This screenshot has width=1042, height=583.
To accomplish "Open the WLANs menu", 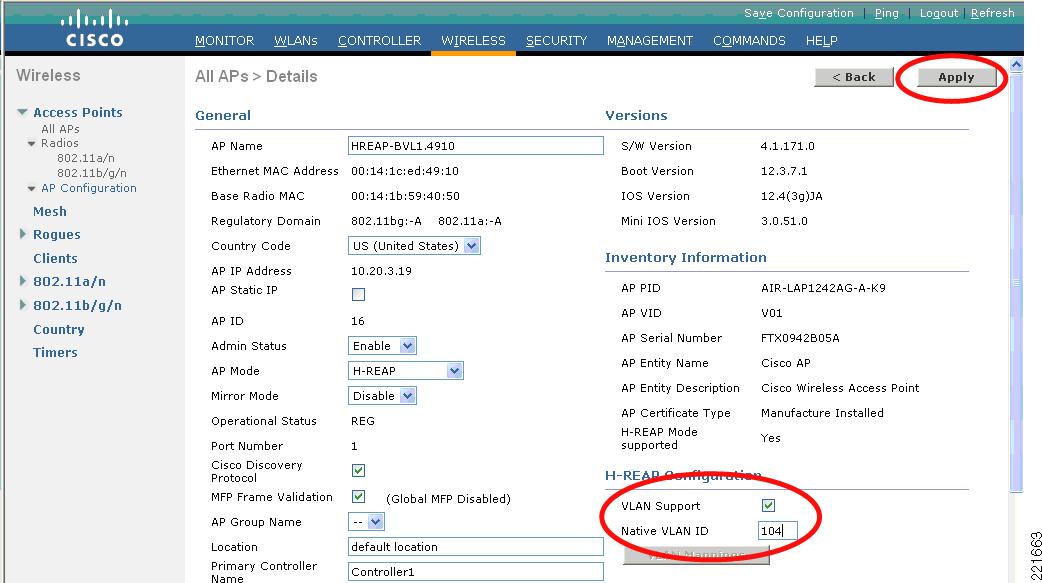I will click(x=296, y=41).
